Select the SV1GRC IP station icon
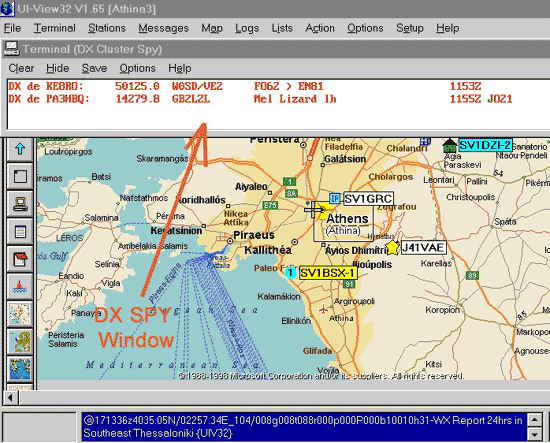The image size is (550, 443). coord(335,199)
